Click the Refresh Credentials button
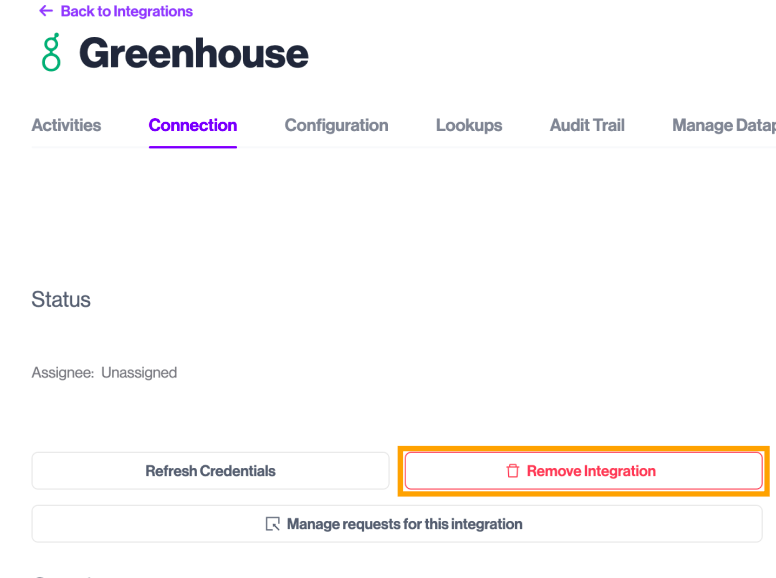 pos(210,471)
